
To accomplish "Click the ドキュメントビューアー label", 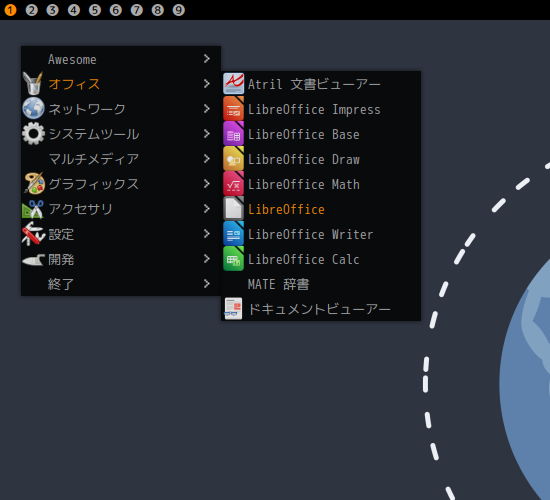I will pyautogui.click(x=320, y=309).
